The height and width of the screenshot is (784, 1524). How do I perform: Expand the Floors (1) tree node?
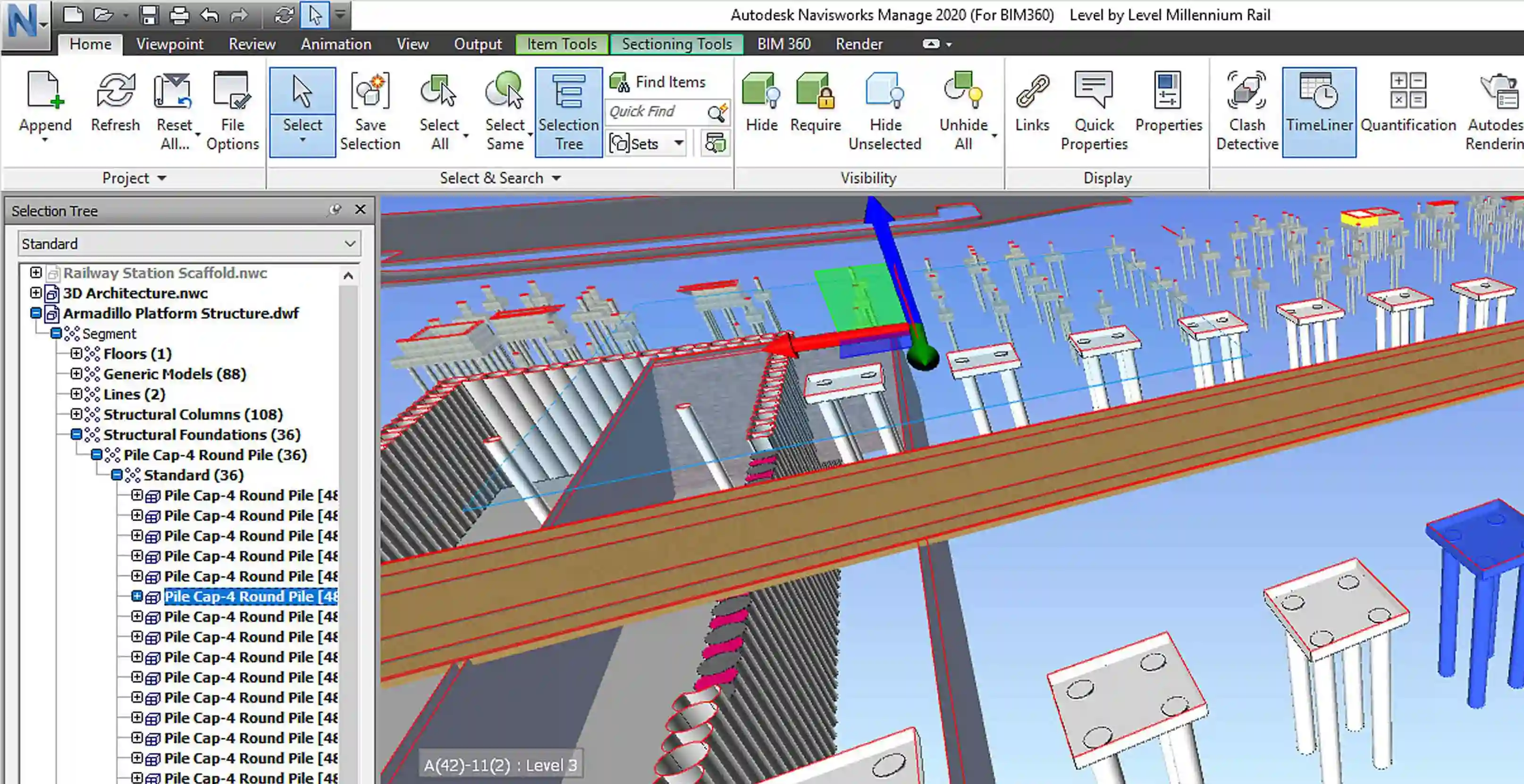(x=76, y=354)
